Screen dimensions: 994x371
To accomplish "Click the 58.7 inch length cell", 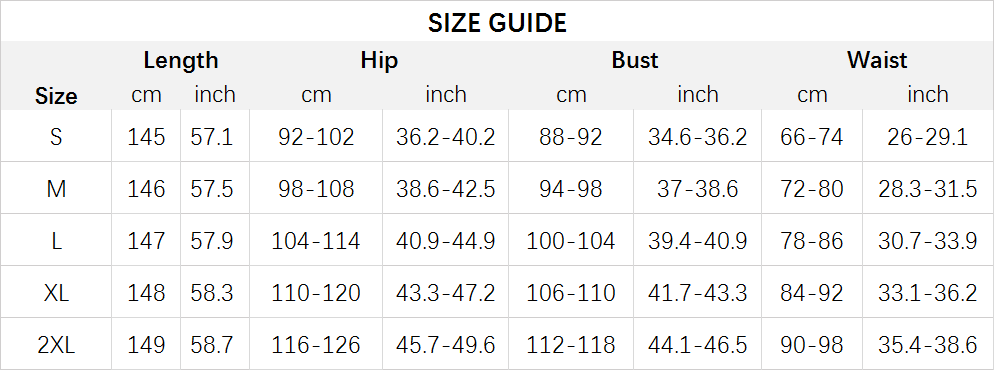I will coord(212,345).
